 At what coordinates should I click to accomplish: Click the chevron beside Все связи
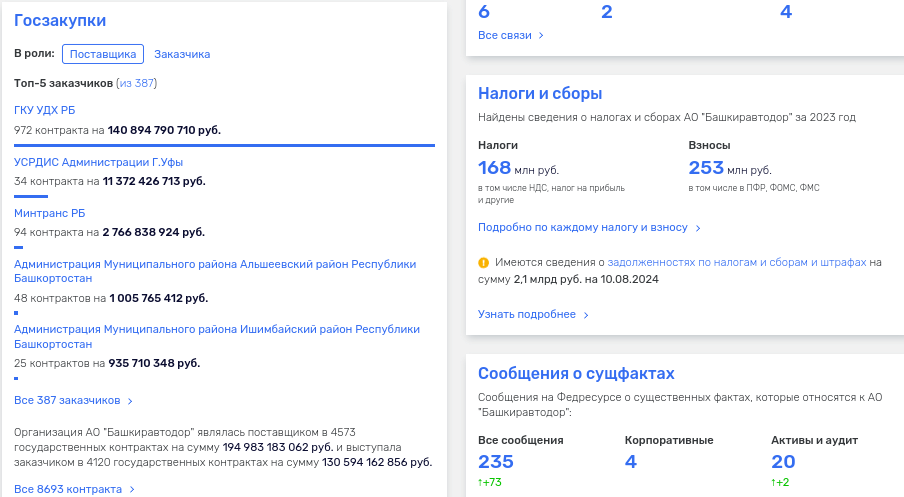541,36
